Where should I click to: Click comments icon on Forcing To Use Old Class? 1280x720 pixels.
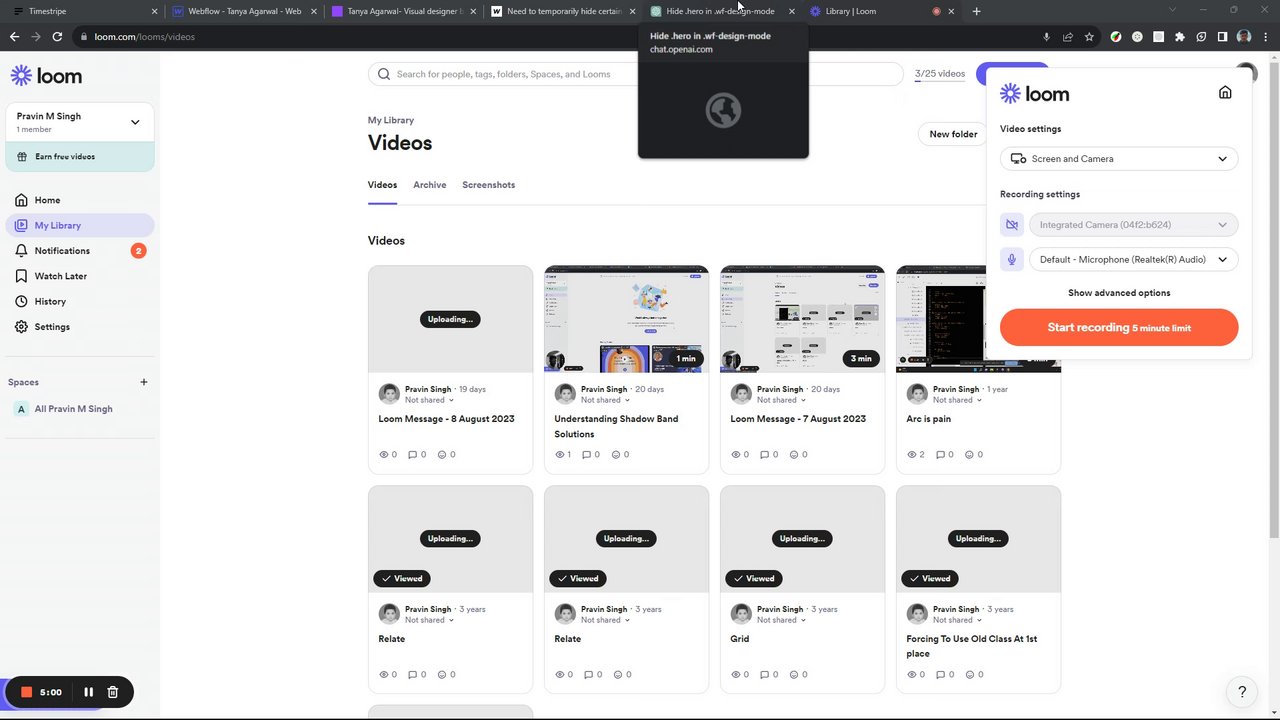point(943,675)
